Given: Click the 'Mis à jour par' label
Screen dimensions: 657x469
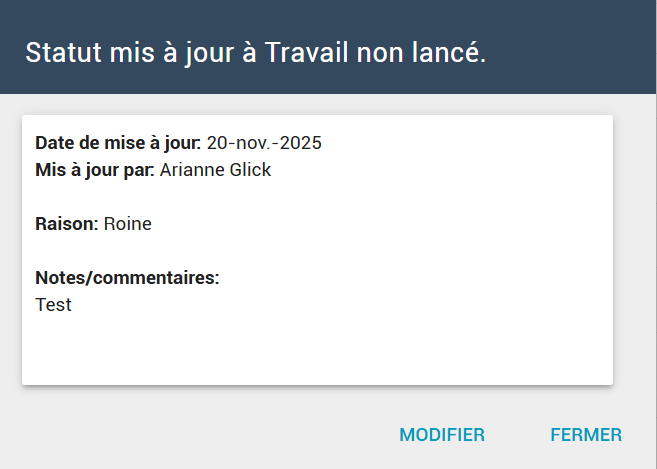Looking at the screenshot, I should (x=95, y=170).
